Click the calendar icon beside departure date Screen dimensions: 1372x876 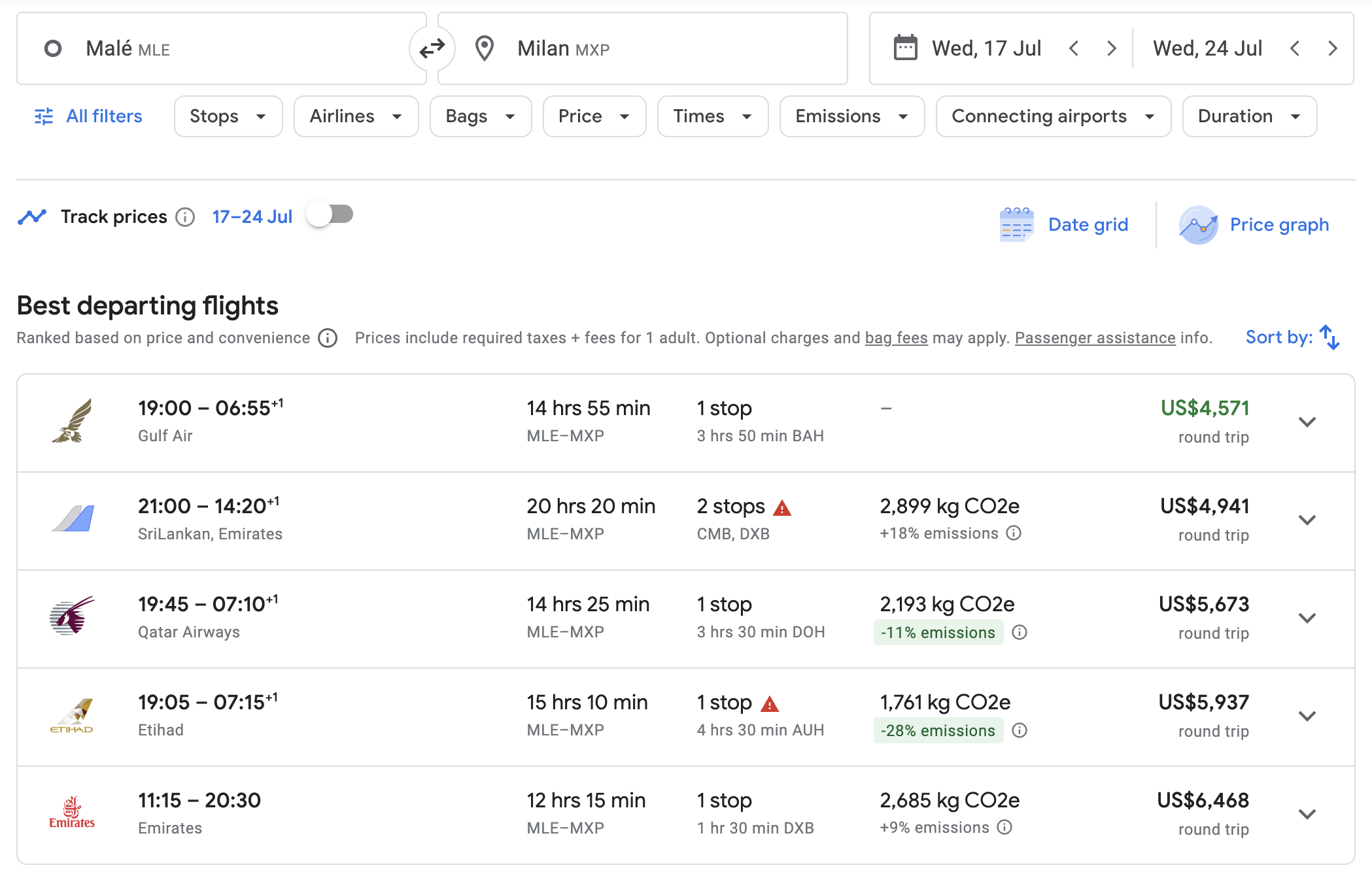905,48
